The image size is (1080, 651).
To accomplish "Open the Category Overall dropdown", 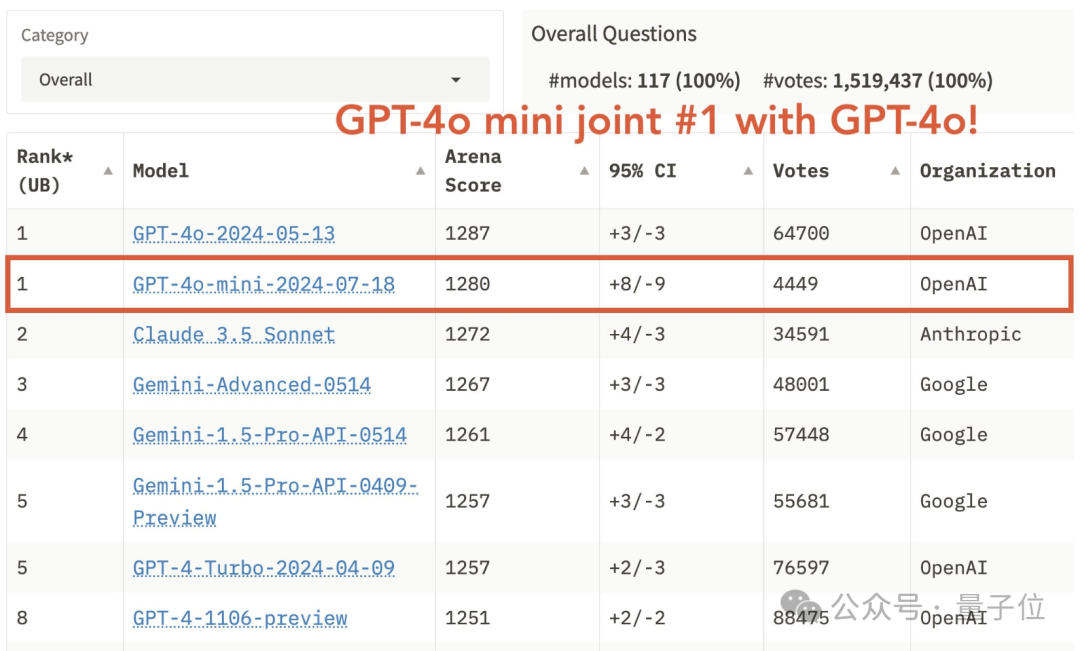I will pos(255,80).
